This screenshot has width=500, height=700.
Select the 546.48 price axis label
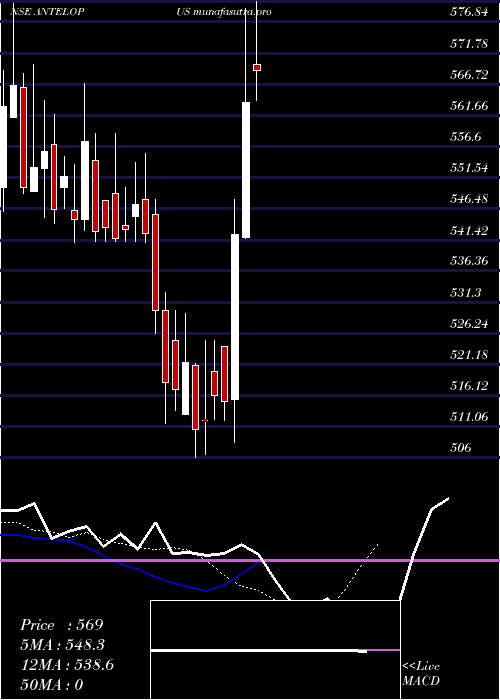click(469, 199)
